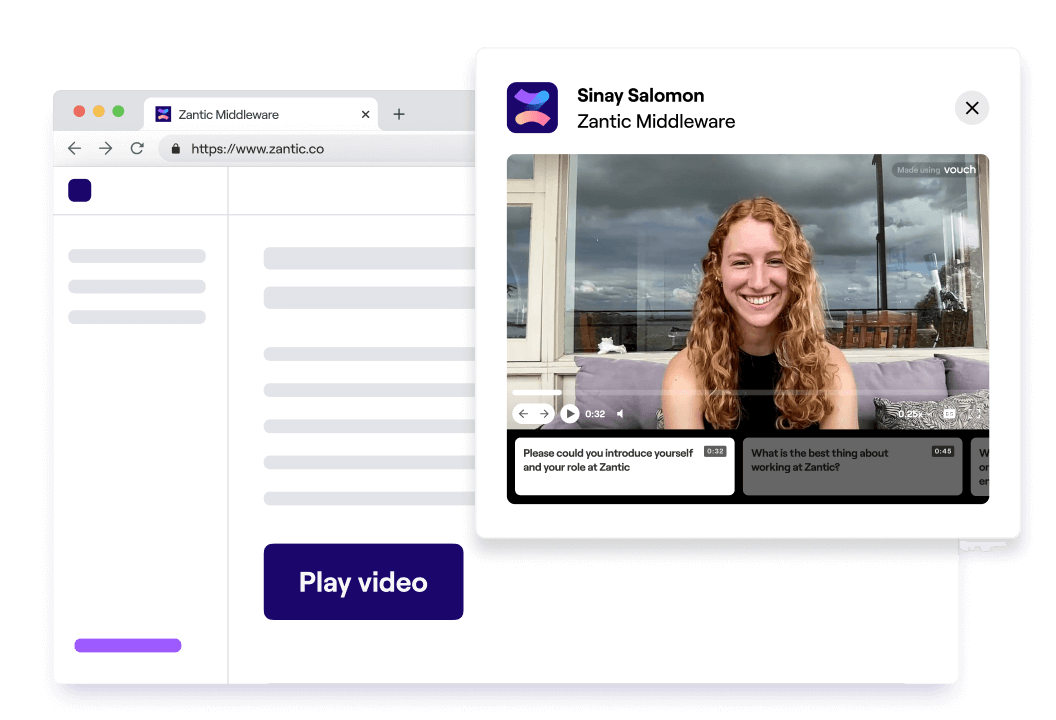1056x720 pixels.
Task: Click the 'Zantic Middleware' subtitle in popup
Action: click(x=656, y=121)
